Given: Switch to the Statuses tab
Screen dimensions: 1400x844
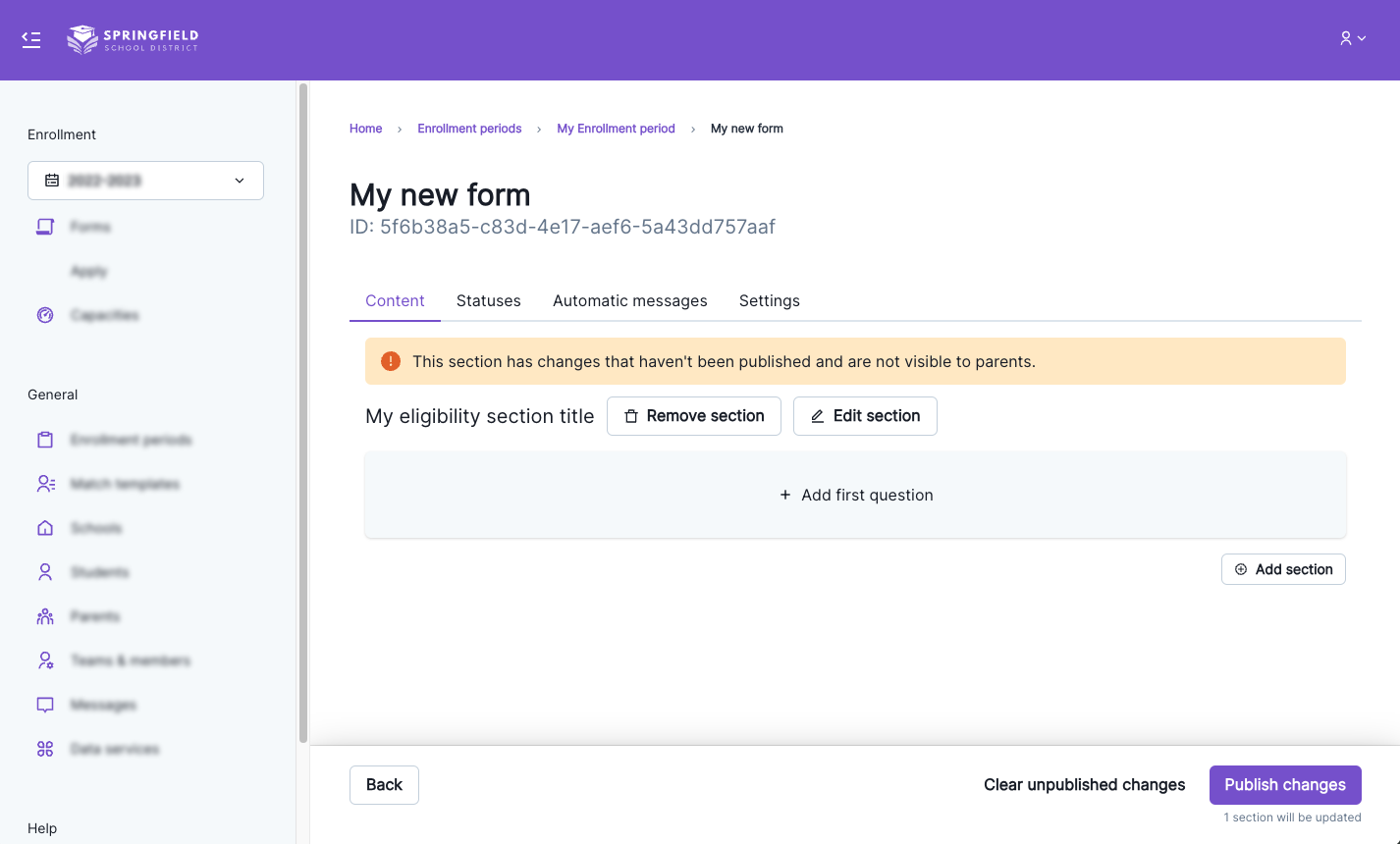Looking at the screenshot, I should (488, 301).
